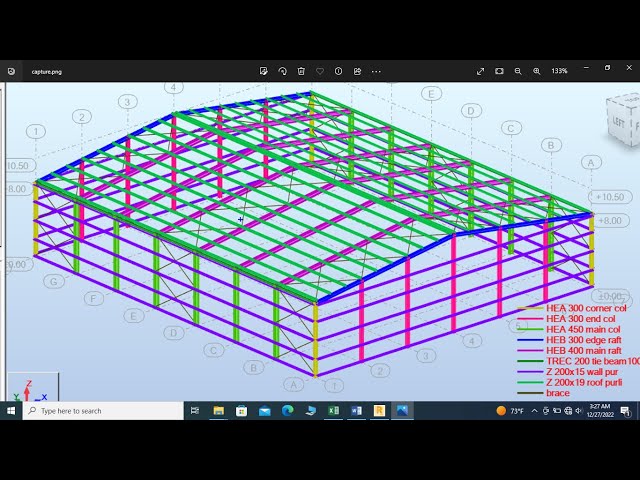Click the legend text brace
Viewport: 640px width, 480px height.
[558, 393]
